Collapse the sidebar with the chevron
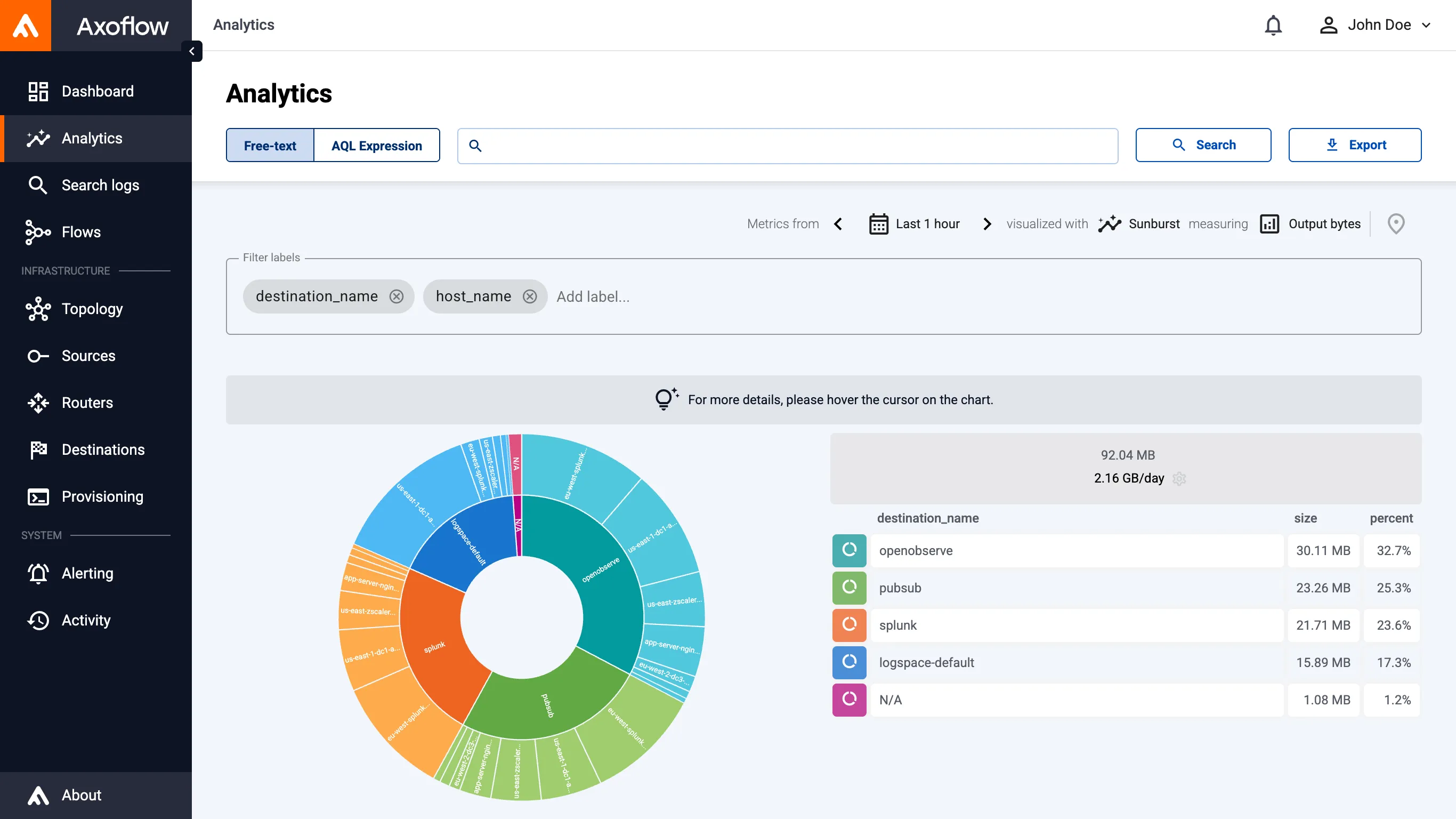This screenshot has height=819, width=1456. 192,52
